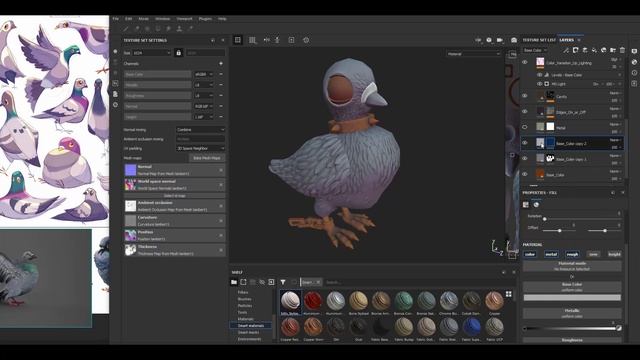Click the Metallic uniform color button
The width and height of the screenshot is (640, 360).
(572, 313)
